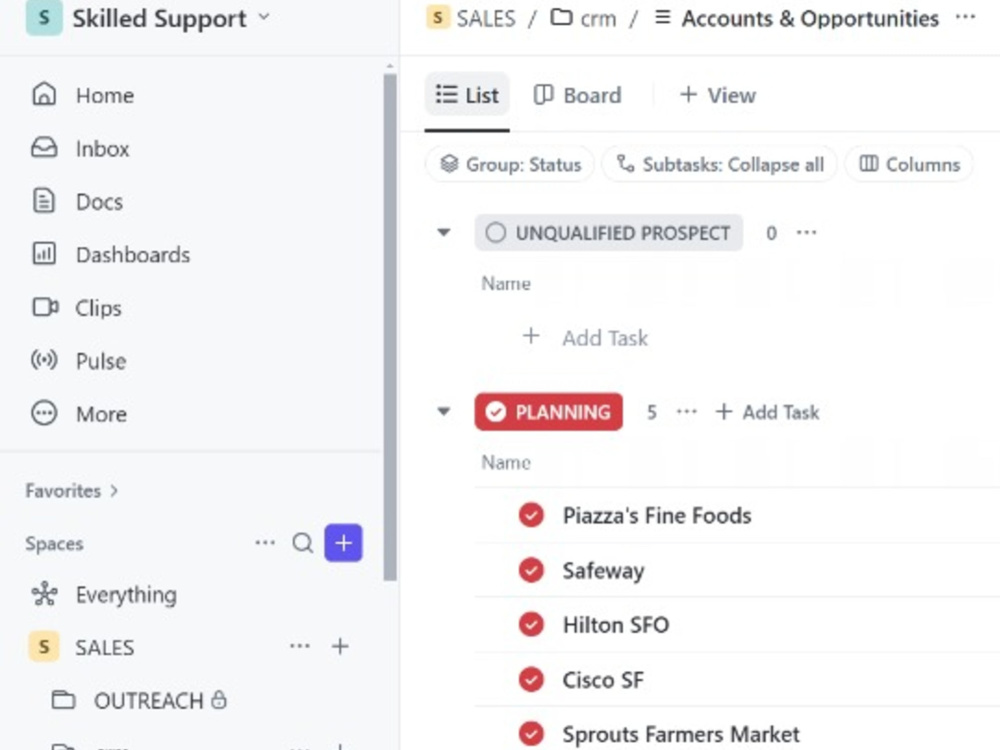This screenshot has width=1000, height=750.
Task: Click Add Task next to Planning
Action: click(x=767, y=412)
